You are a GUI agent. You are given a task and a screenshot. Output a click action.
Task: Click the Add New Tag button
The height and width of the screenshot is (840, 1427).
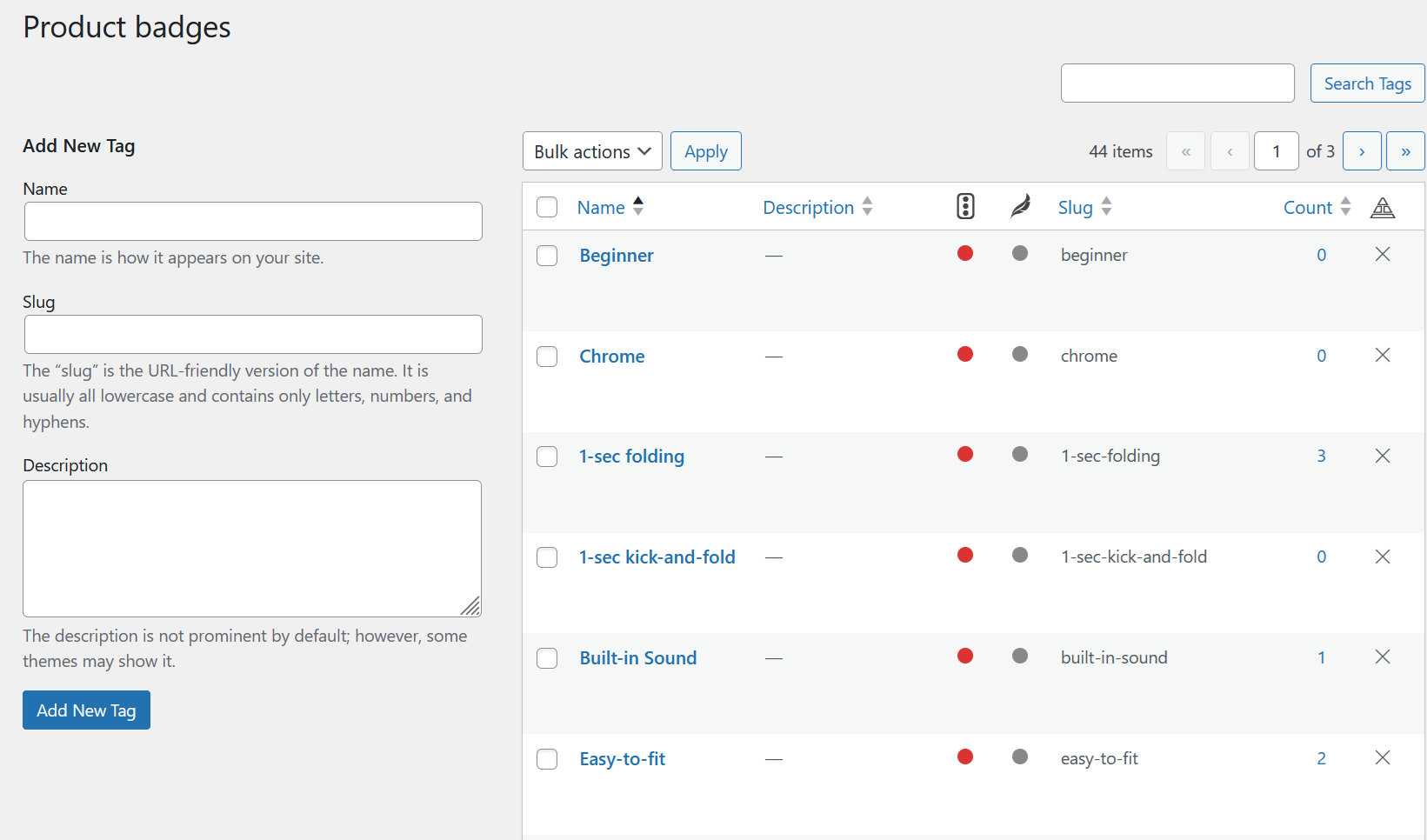tap(86, 710)
